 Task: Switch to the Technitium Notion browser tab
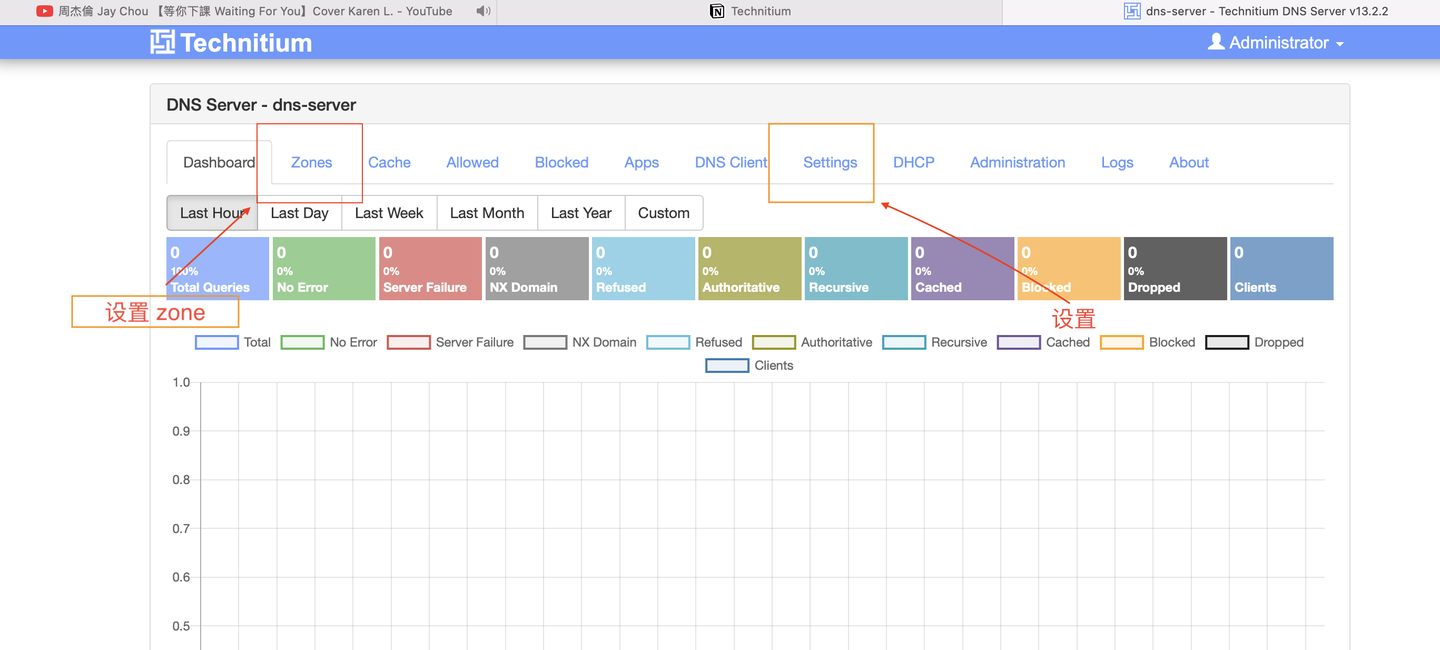(750, 11)
